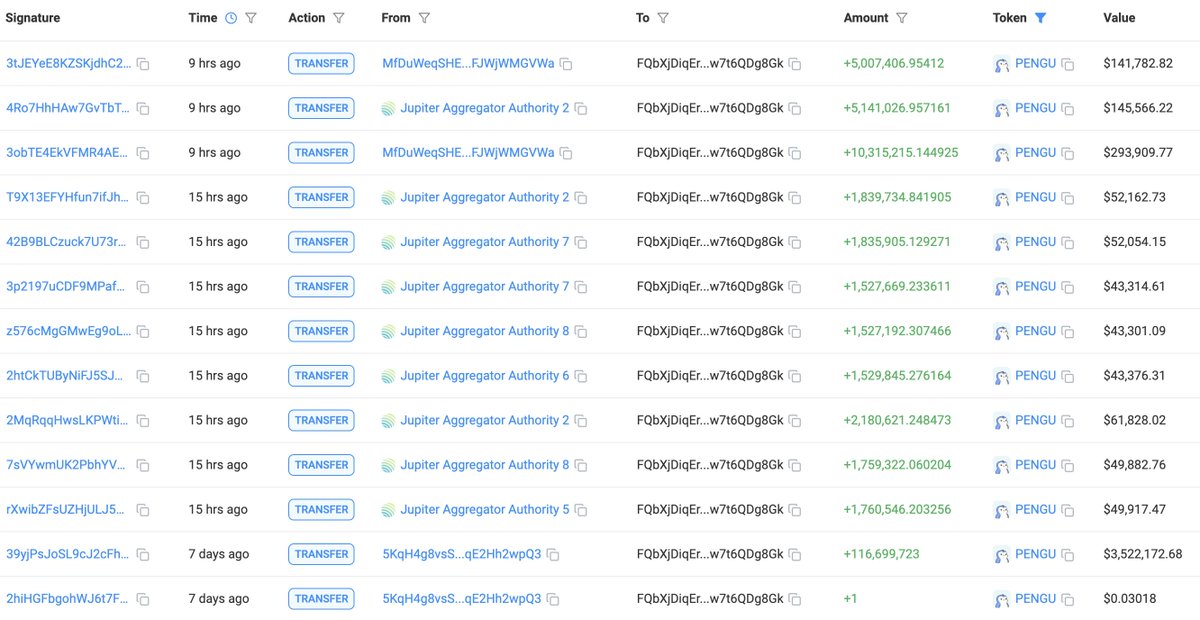Copy PENGU token address in $43,376.31 row

point(1068,376)
